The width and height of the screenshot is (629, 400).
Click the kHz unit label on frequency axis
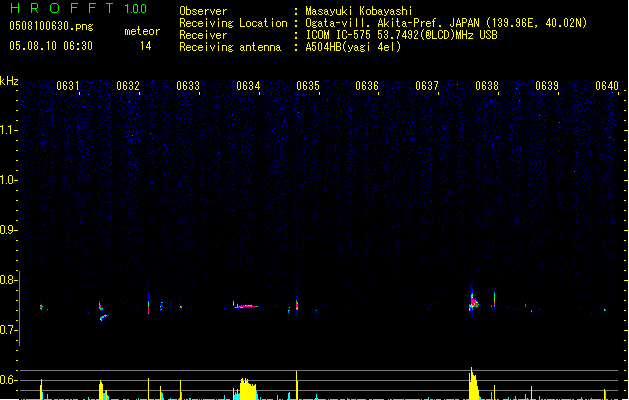[9, 81]
